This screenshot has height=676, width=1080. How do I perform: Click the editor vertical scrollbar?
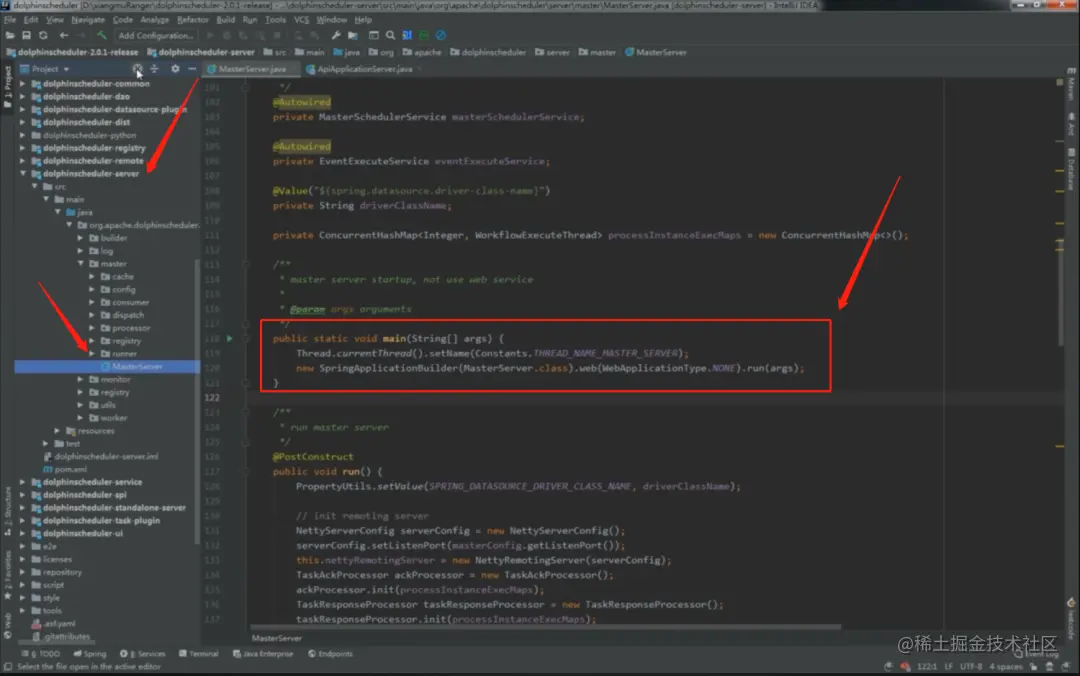click(x=1060, y=289)
